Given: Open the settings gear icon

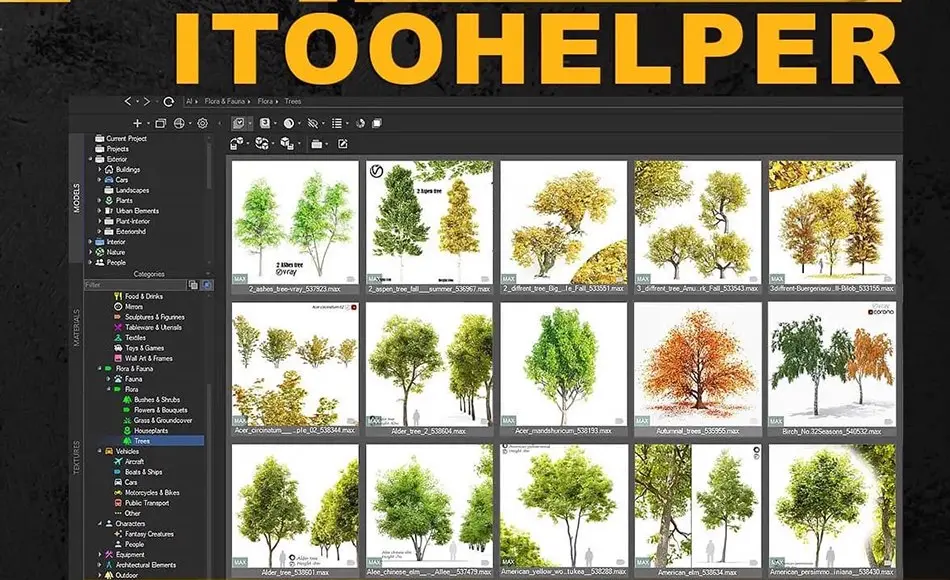Looking at the screenshot, I should pos(202,123).
